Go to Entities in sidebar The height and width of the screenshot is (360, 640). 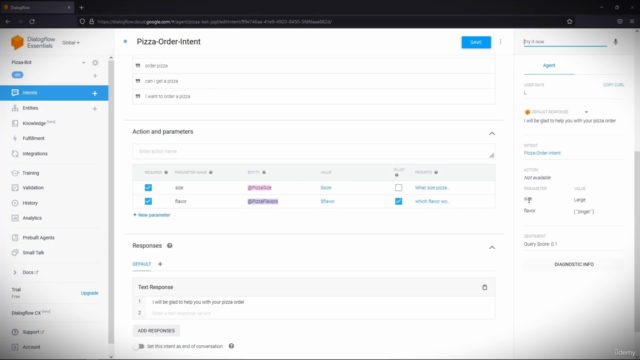tap(30, 108)
